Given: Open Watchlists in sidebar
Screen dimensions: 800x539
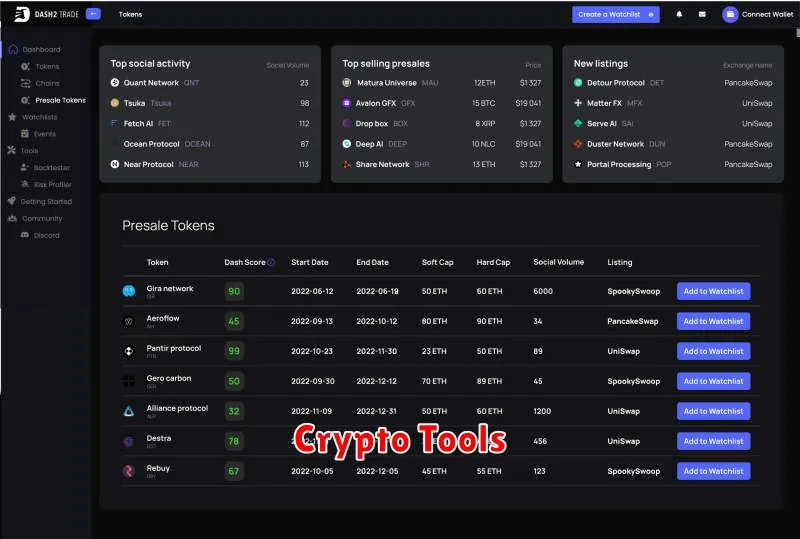Looking at the screenshot, I should click(33, 117).
